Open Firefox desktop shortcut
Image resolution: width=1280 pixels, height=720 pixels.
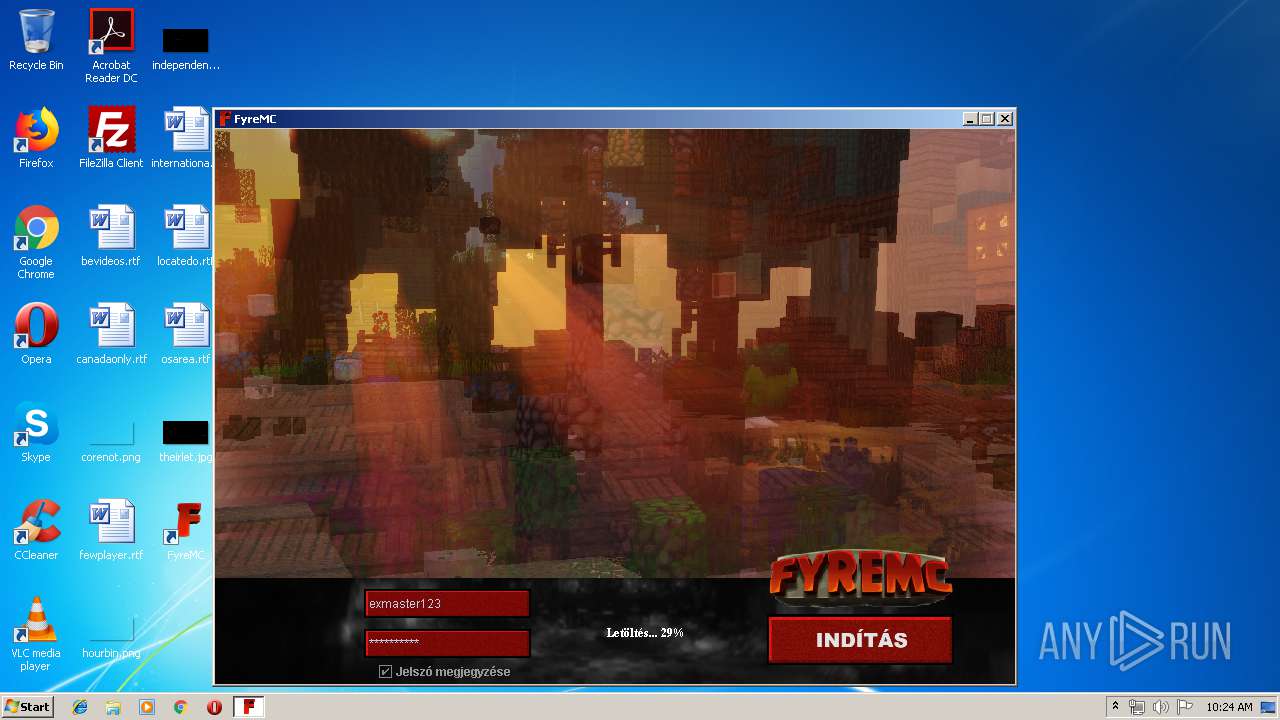36,138
